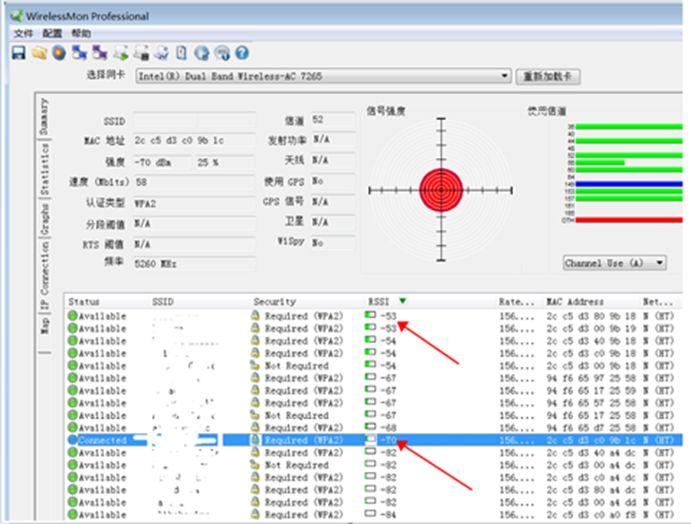Click the WirelessMon app icon in title bar
Screen dimensions: 691x524
point(17,17)
